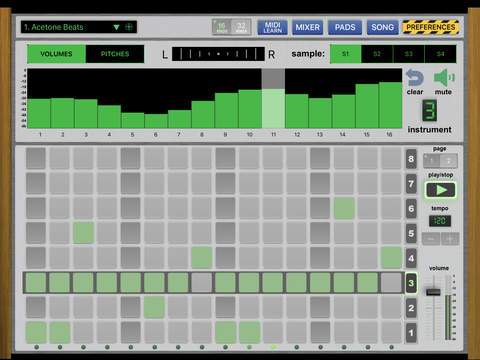The width and height of the screenshot is (480, 360).
Task: Mute the instrument with speaker icon
Action: pyautogui.click(x=444, y=78)
